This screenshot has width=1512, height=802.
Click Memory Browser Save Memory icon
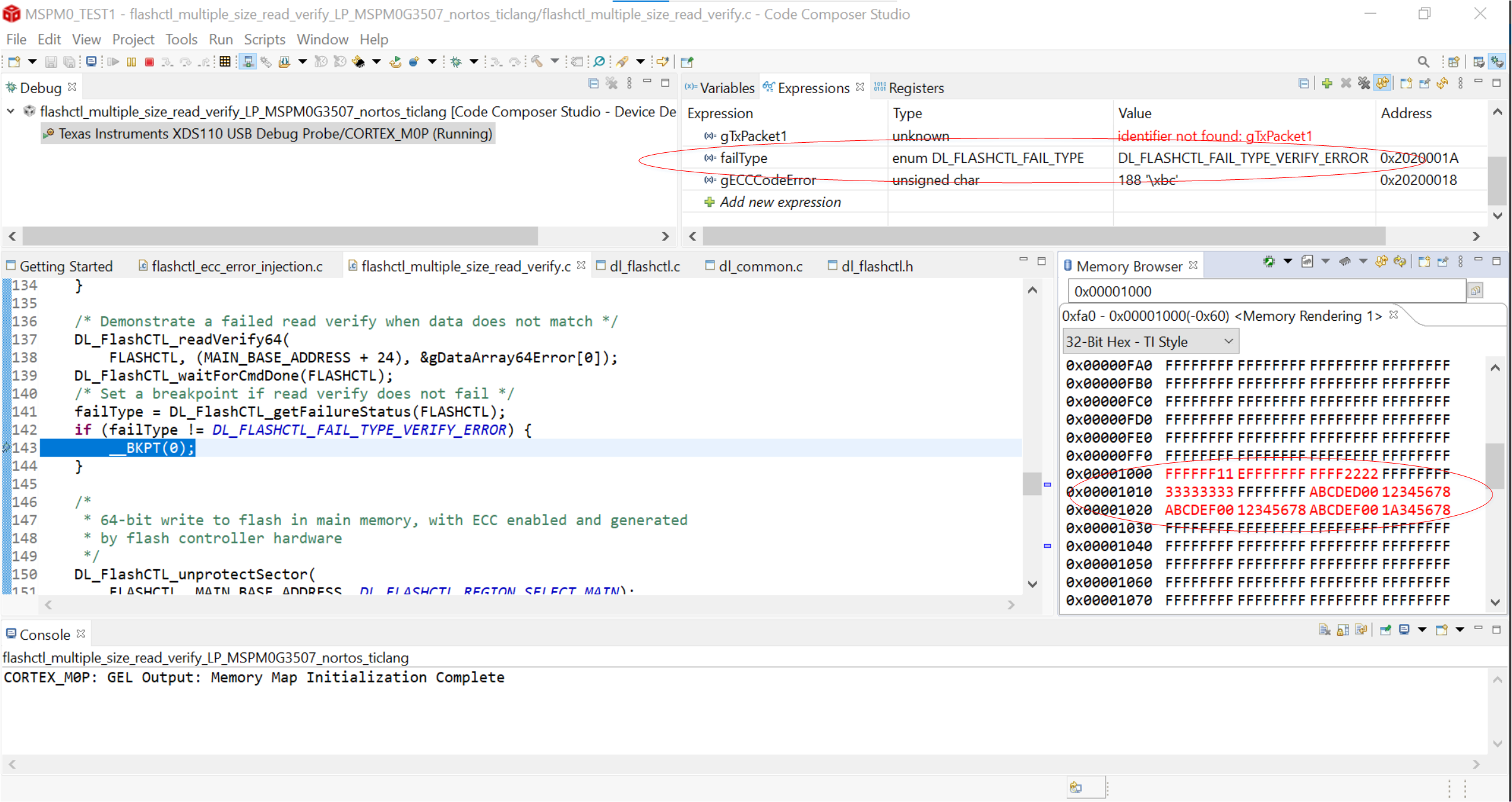[1307, 262]
